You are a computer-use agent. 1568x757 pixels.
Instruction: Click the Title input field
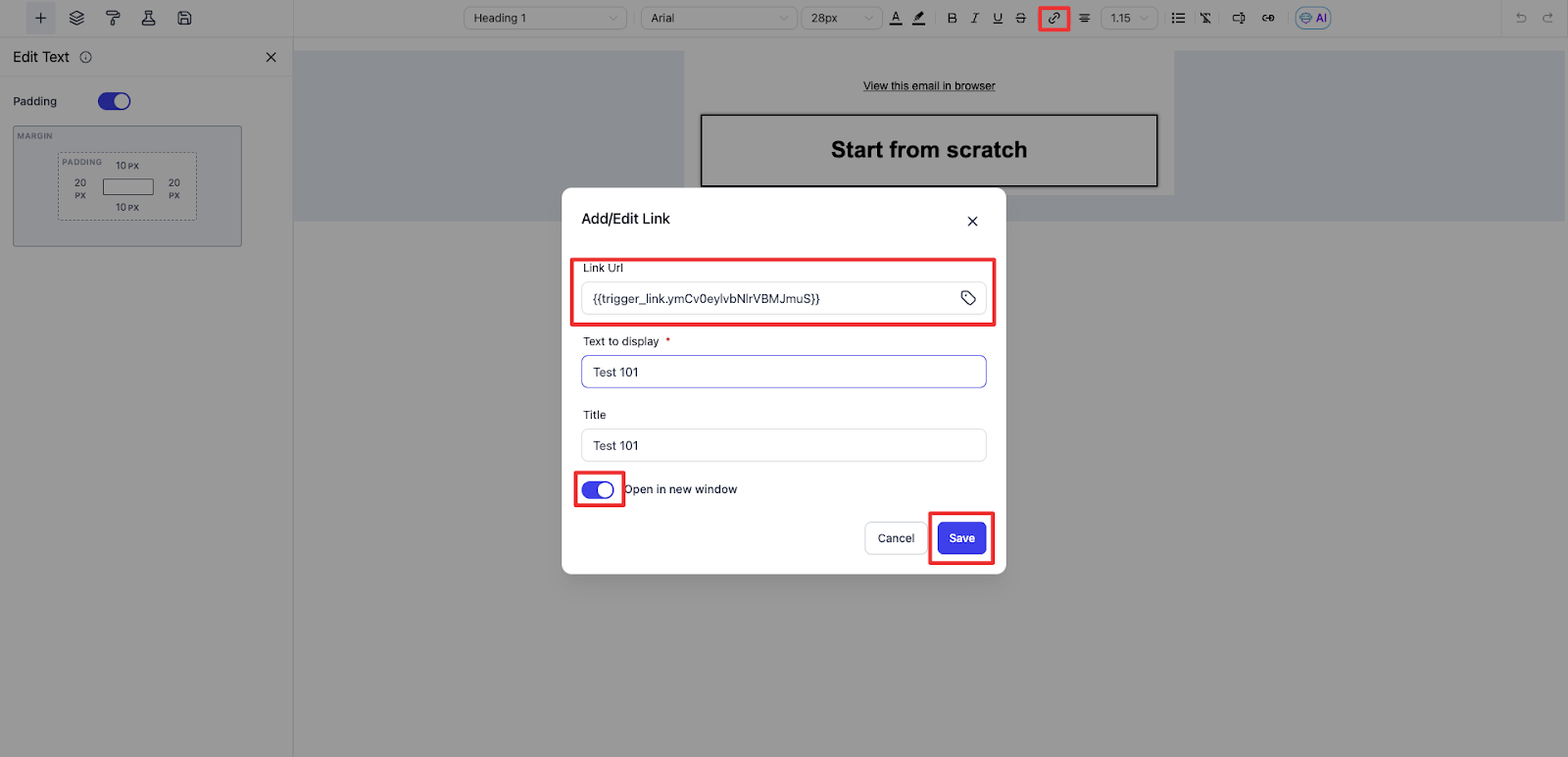(784, 445)
